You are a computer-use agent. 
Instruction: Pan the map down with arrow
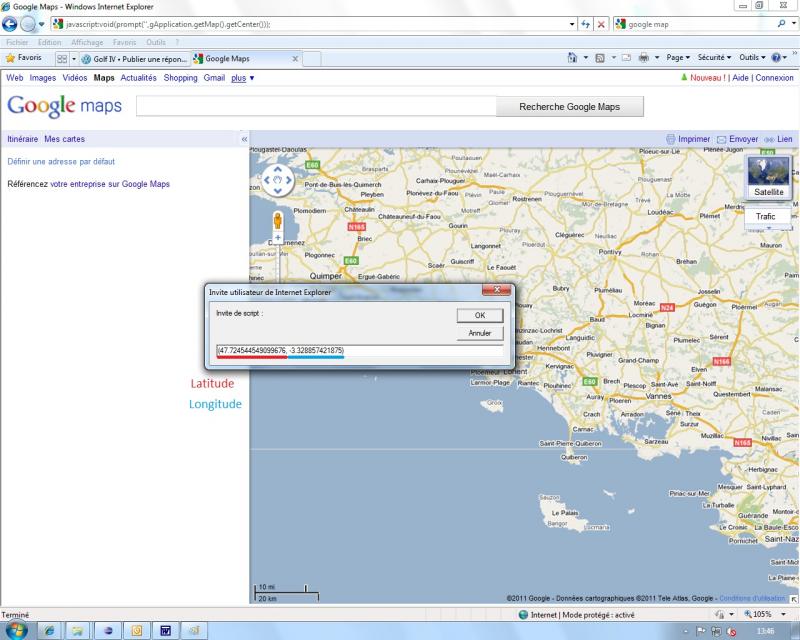[278, 191]
